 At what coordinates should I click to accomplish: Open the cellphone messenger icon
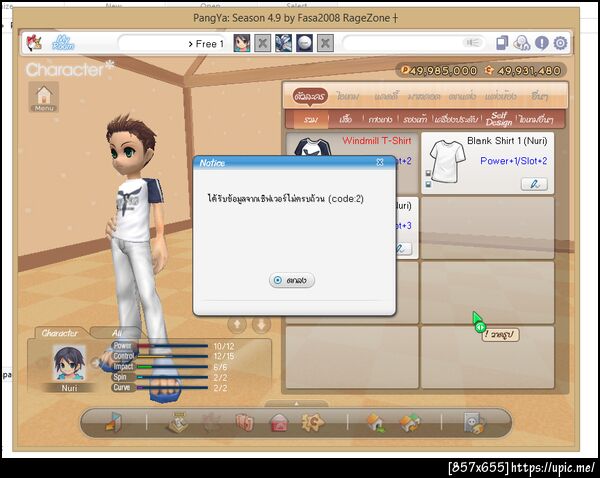click(502, 43)
